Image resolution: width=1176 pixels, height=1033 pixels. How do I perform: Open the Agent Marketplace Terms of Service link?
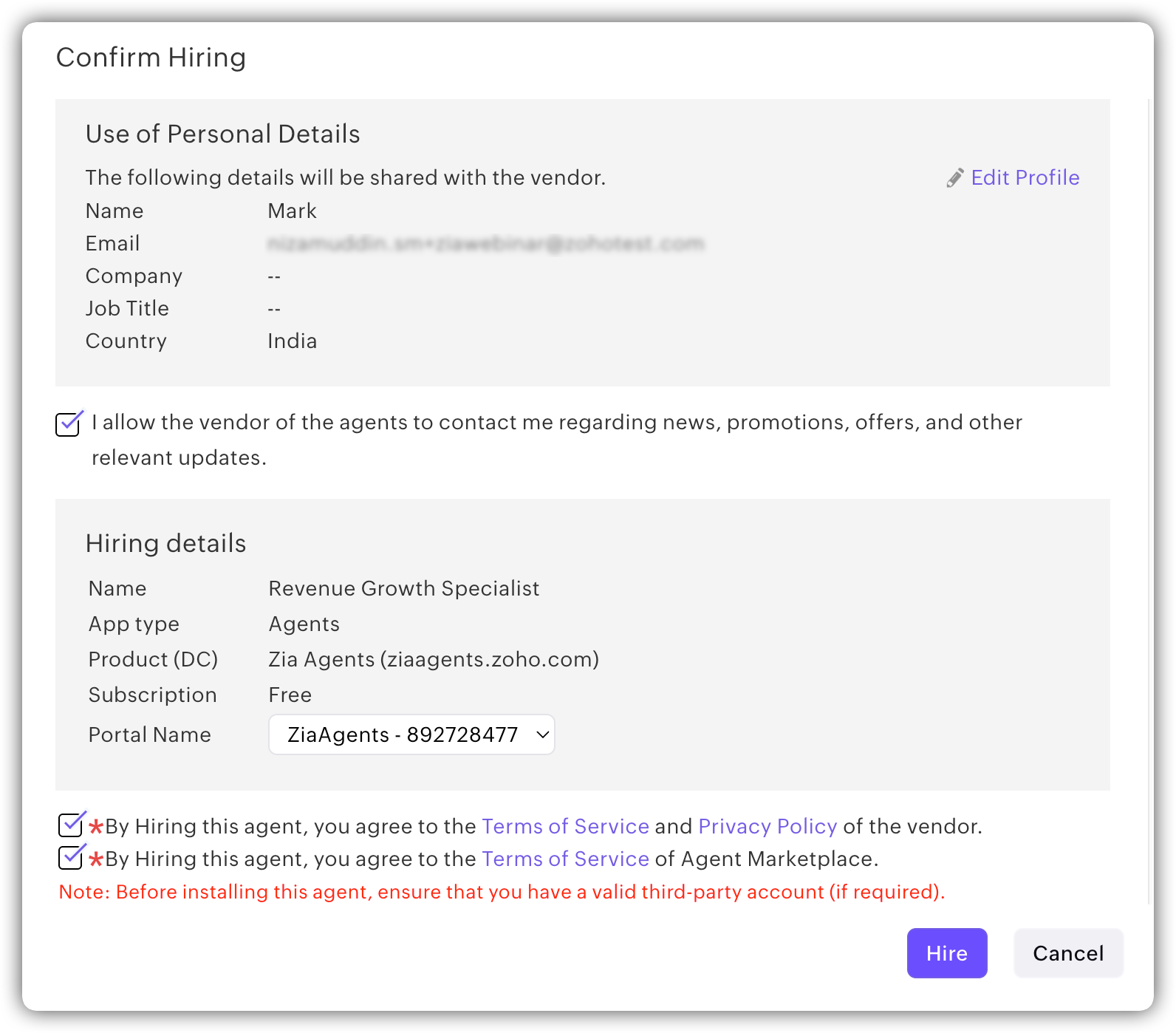pyautogui.click(x=565, y=859)
